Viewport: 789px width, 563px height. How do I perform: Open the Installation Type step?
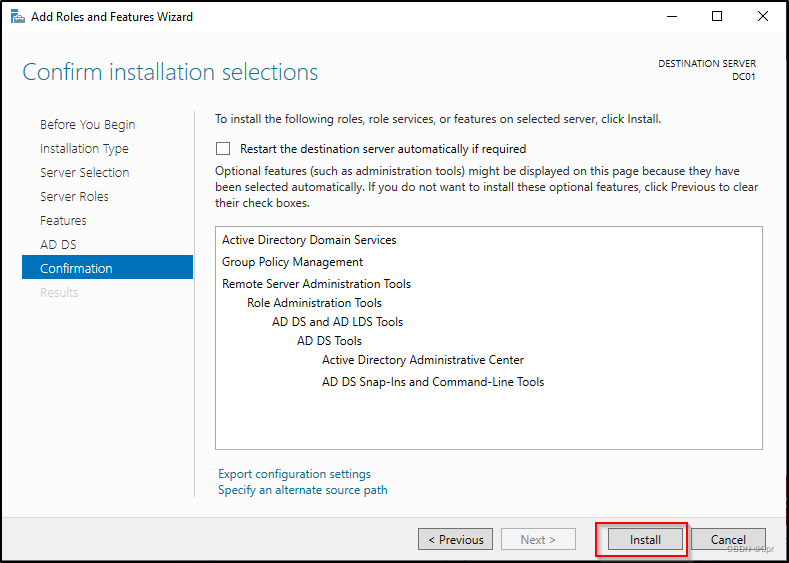84,148
